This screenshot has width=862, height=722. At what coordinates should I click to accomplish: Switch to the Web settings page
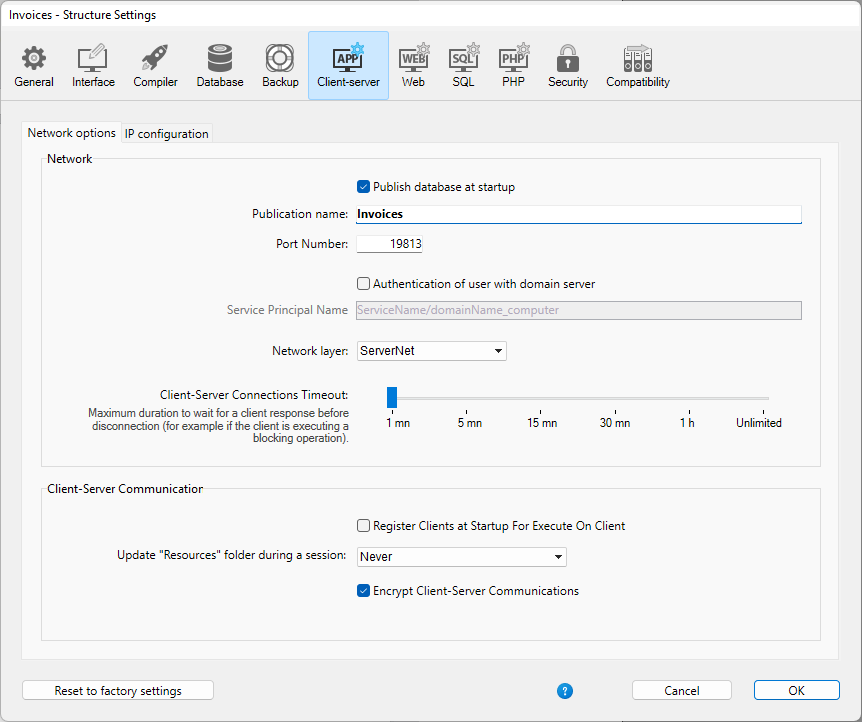[413, 66]
